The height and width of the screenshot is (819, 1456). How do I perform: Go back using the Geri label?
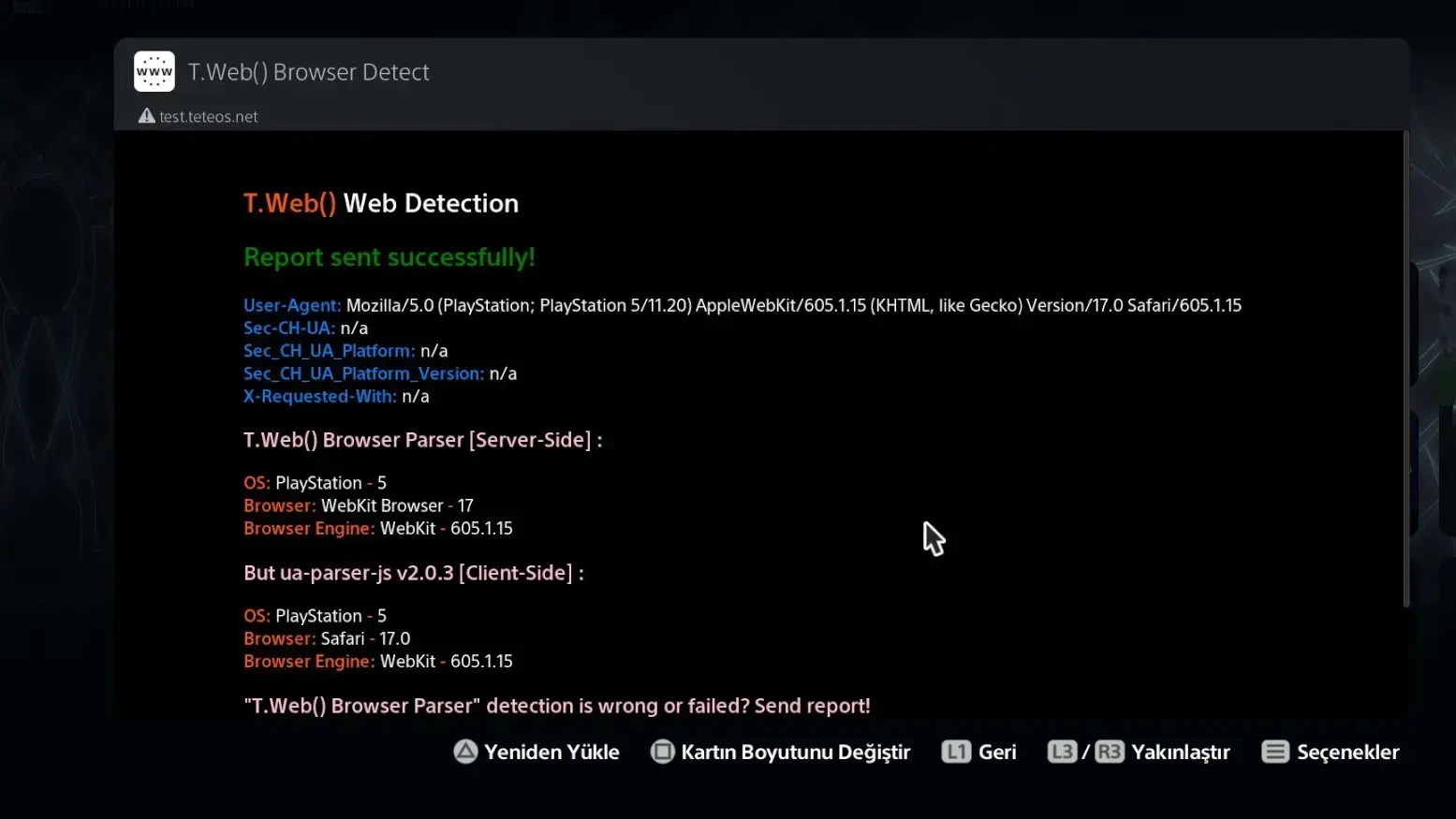coord(997,752)
